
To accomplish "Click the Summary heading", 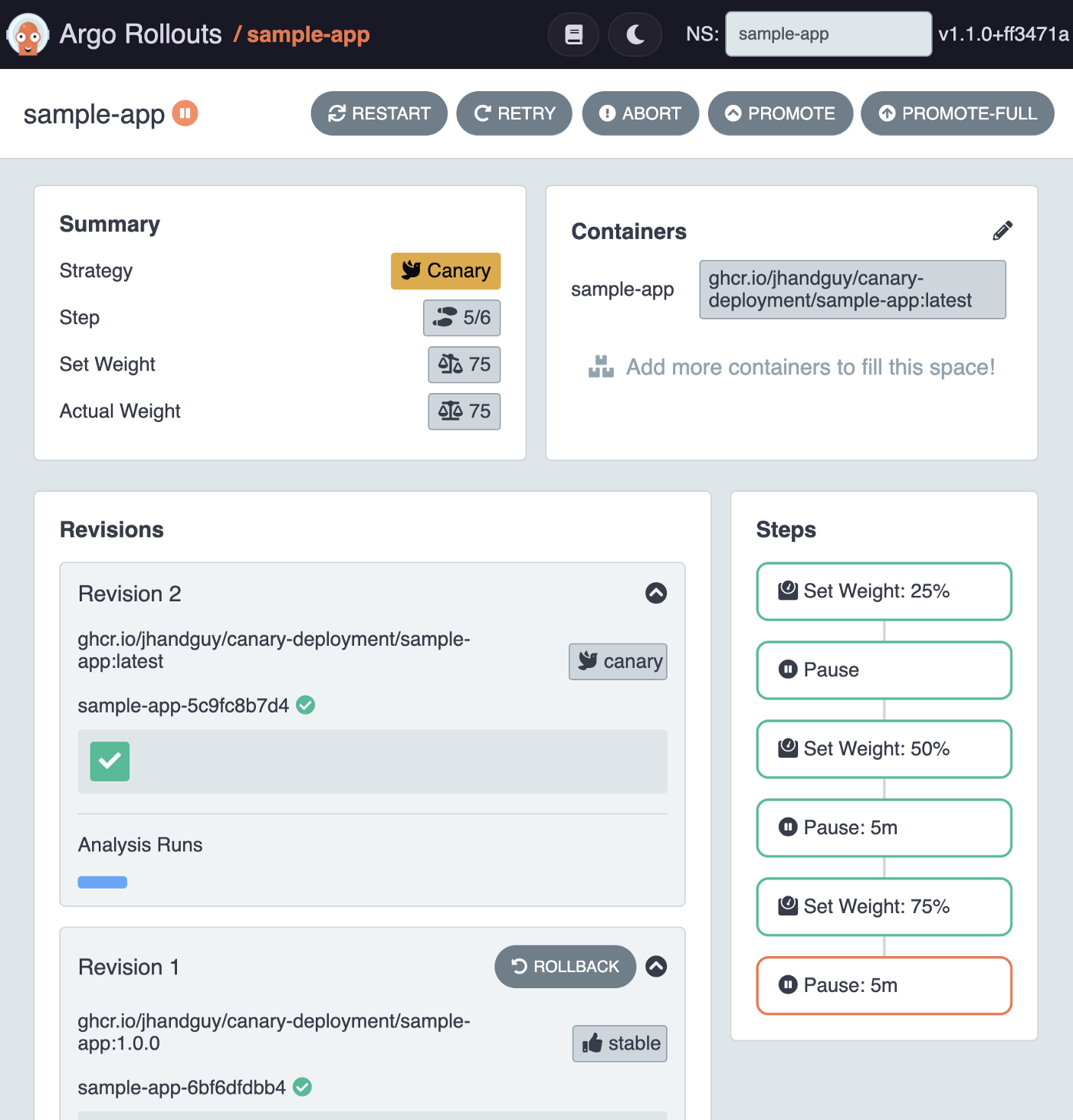I will tap(110, 224).
